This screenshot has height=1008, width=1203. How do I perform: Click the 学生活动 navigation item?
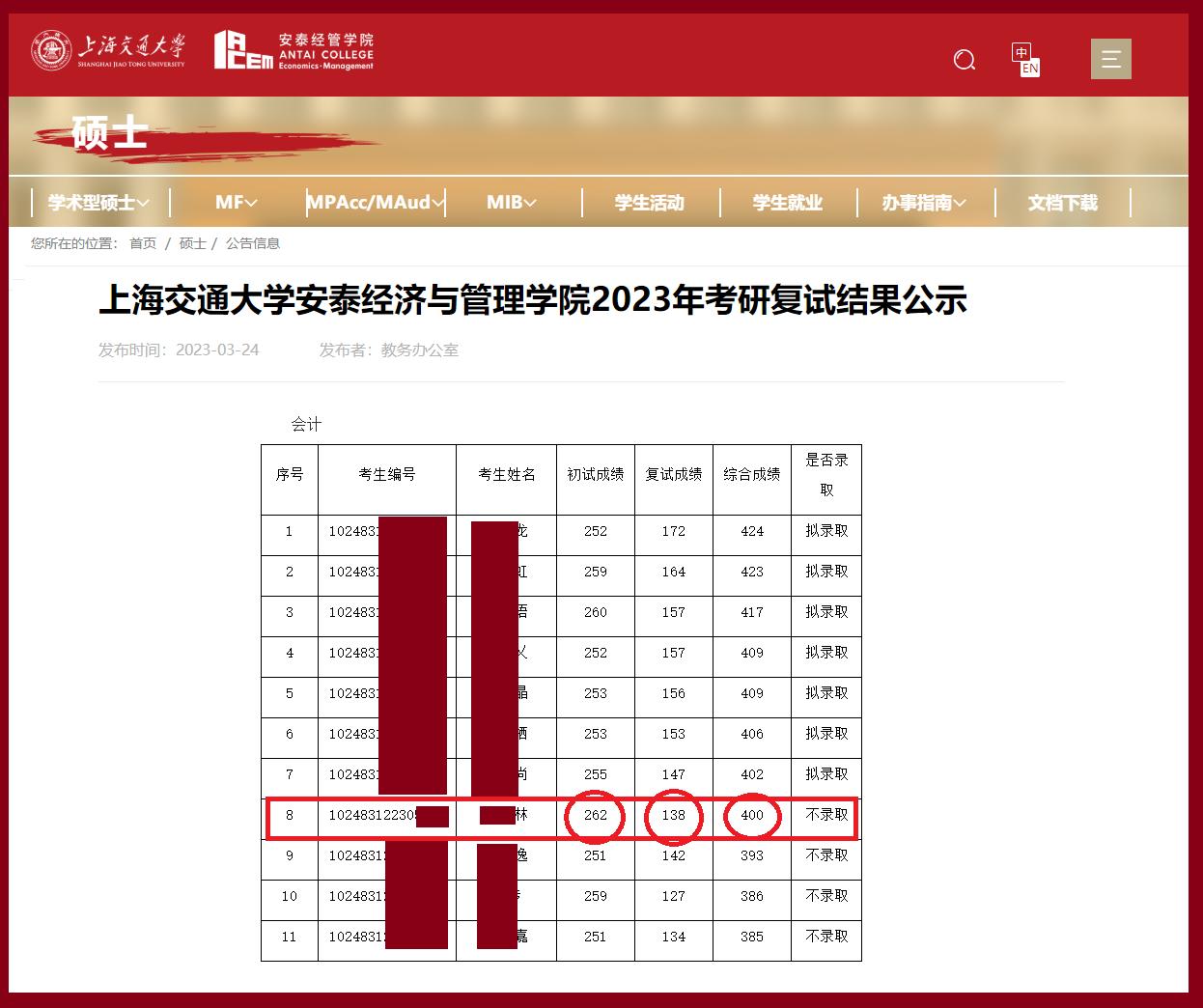point(651,203)
